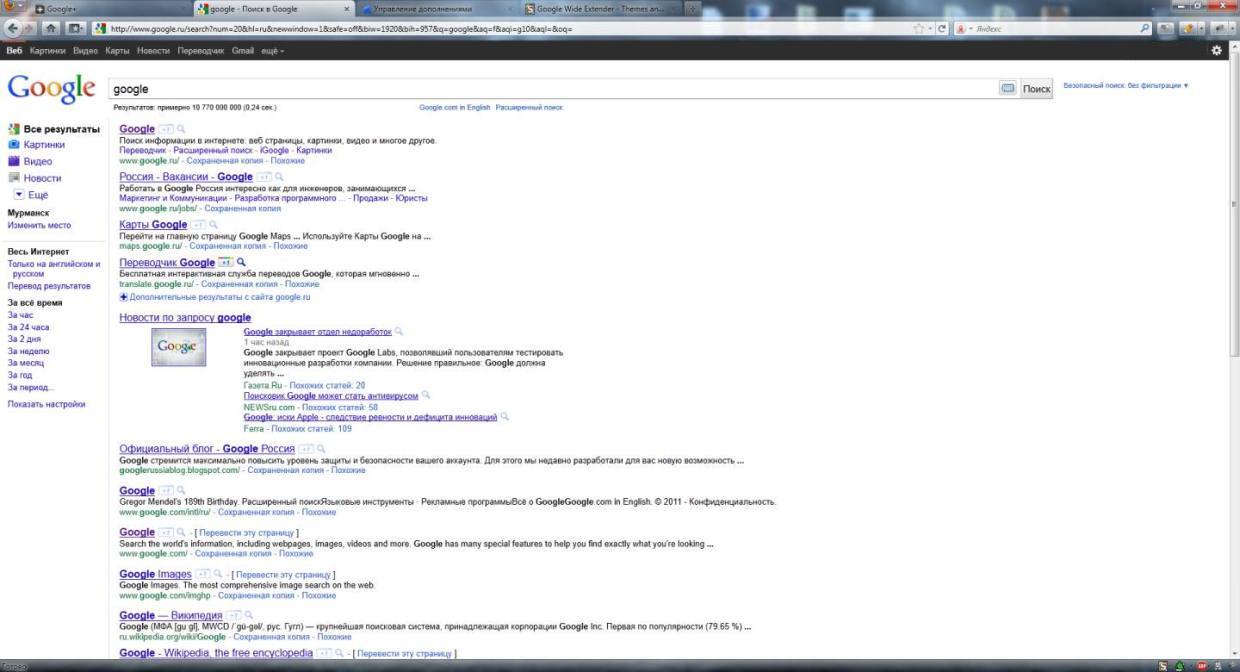The image size is (1240, 672).
Task: Open Firefox menu button at top left
Action: pyautogui.click(x=12, y=8)
